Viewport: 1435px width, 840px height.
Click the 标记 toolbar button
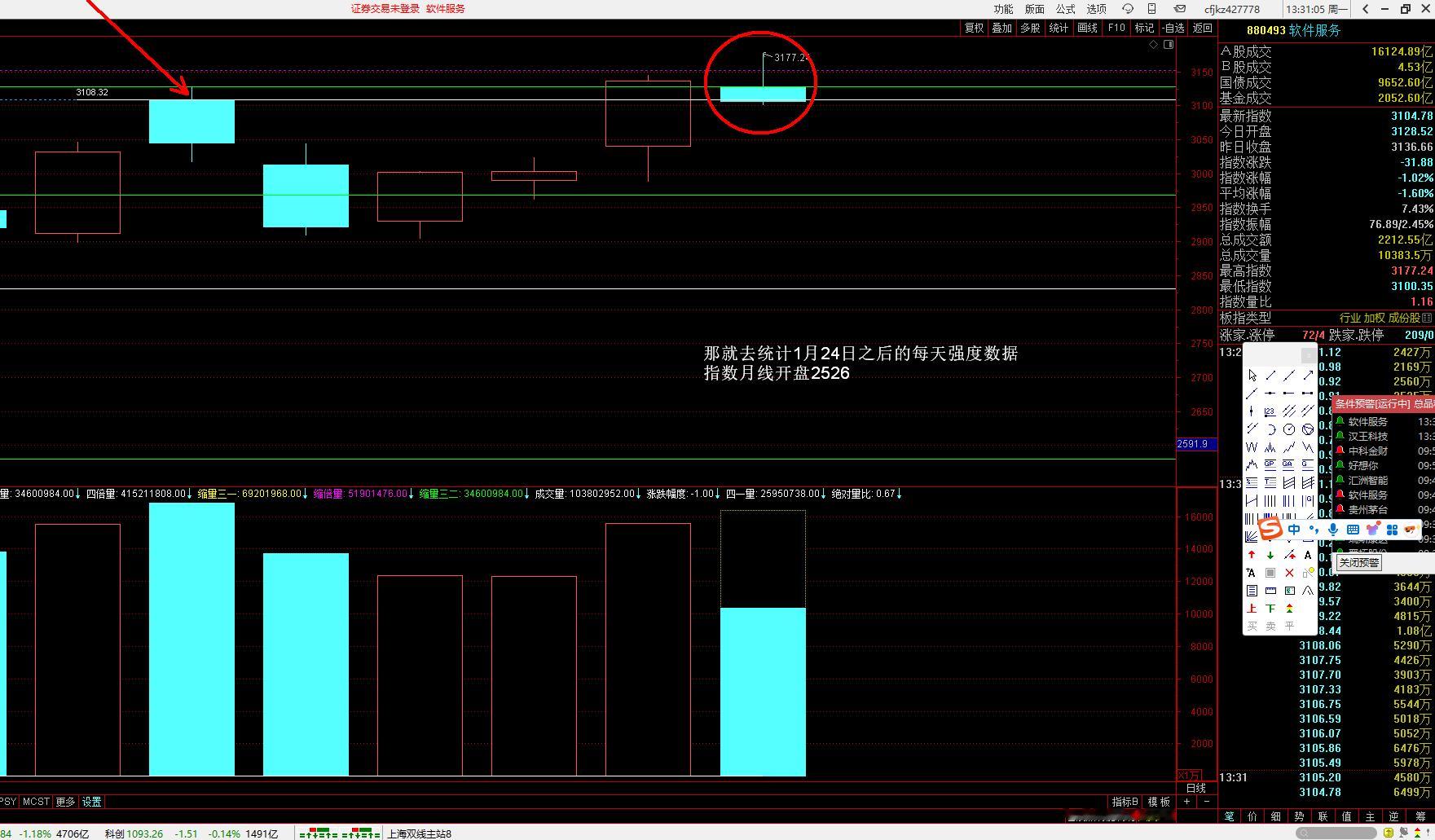coord(1145,28)
